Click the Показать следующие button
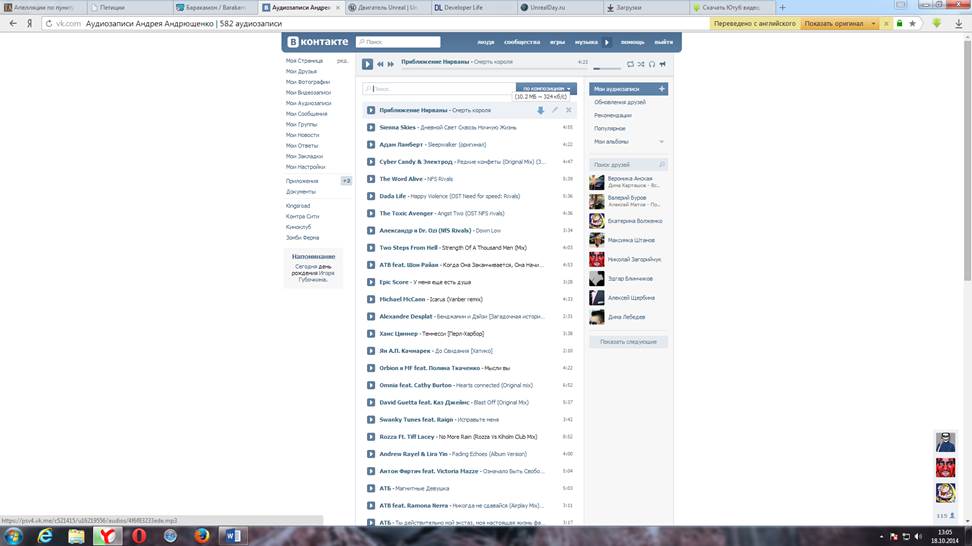This screenshot has height=546, width=972. coord(628,342)
